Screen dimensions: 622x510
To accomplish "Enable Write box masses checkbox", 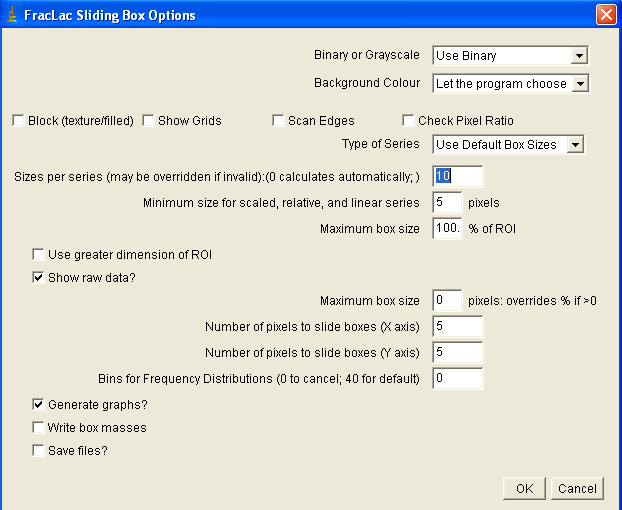I will coord(38,428).
